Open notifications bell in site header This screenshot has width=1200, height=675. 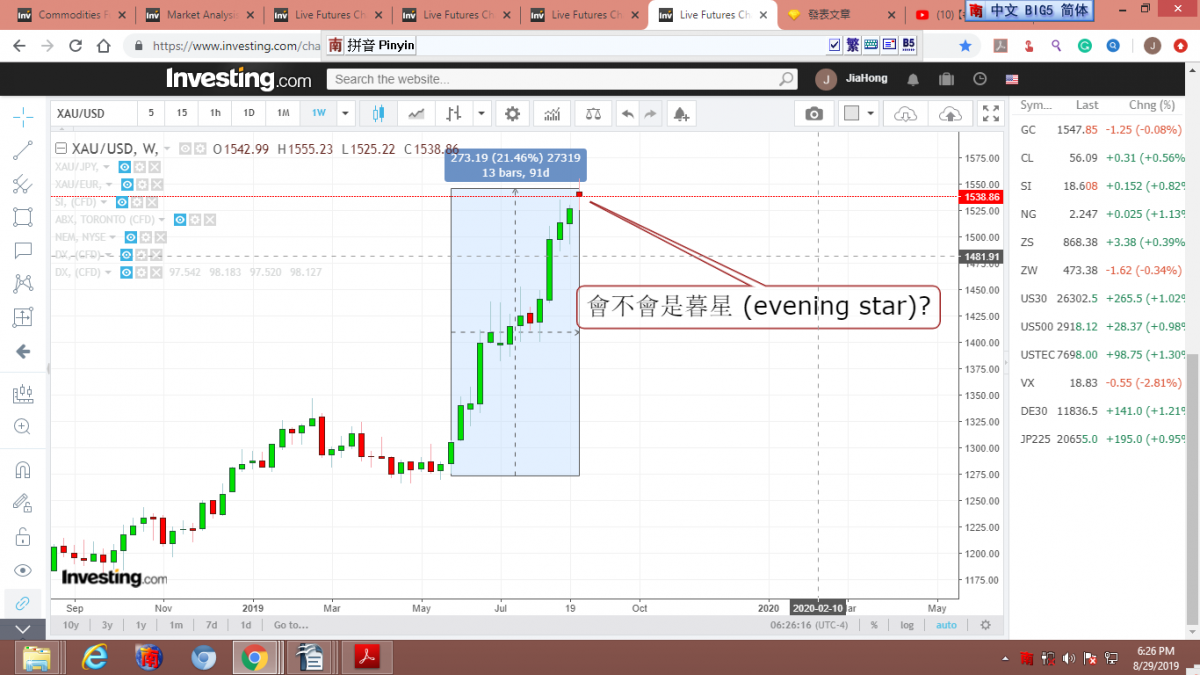pos(913,79)
